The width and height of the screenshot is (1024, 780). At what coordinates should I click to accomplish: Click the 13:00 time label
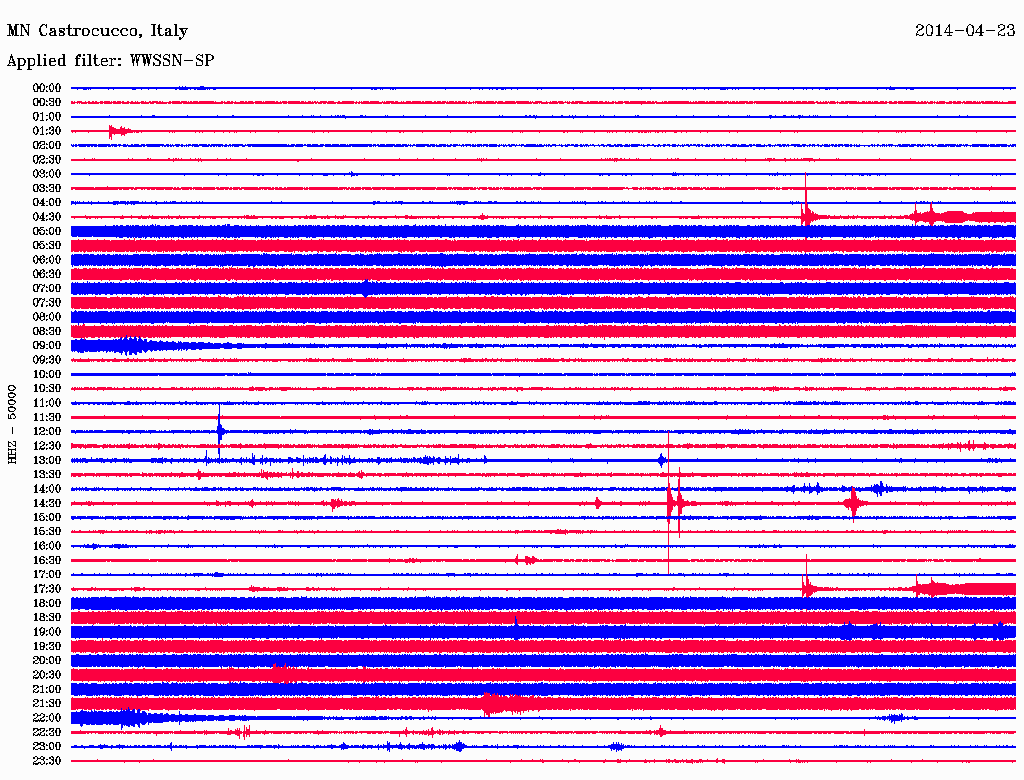(x=47, y=460)
